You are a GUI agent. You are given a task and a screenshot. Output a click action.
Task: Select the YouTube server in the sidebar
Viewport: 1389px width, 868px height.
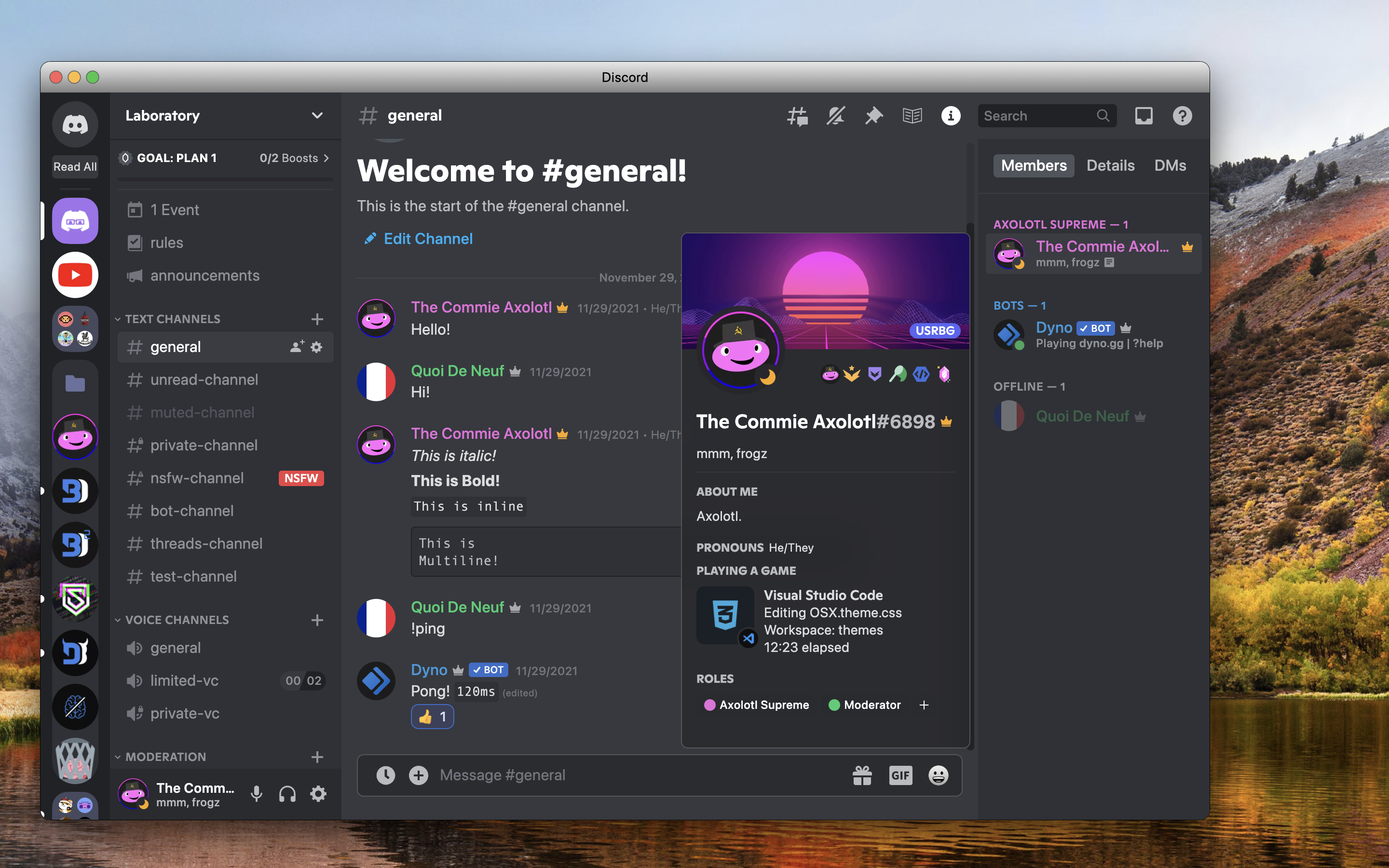click(75, 274)
